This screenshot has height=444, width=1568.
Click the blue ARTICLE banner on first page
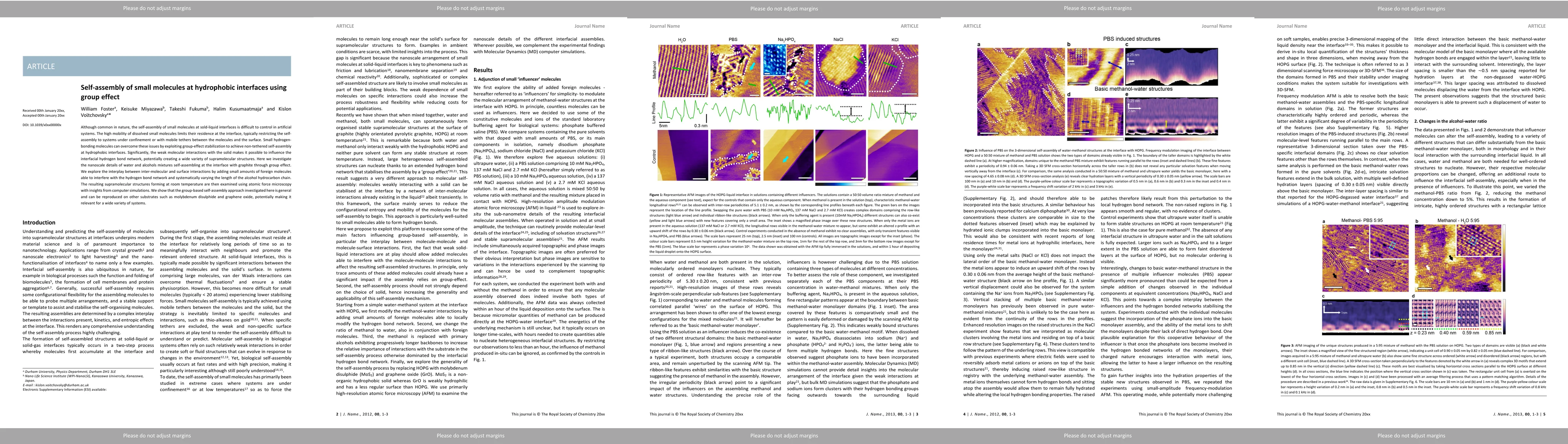(x=156, y=66)
